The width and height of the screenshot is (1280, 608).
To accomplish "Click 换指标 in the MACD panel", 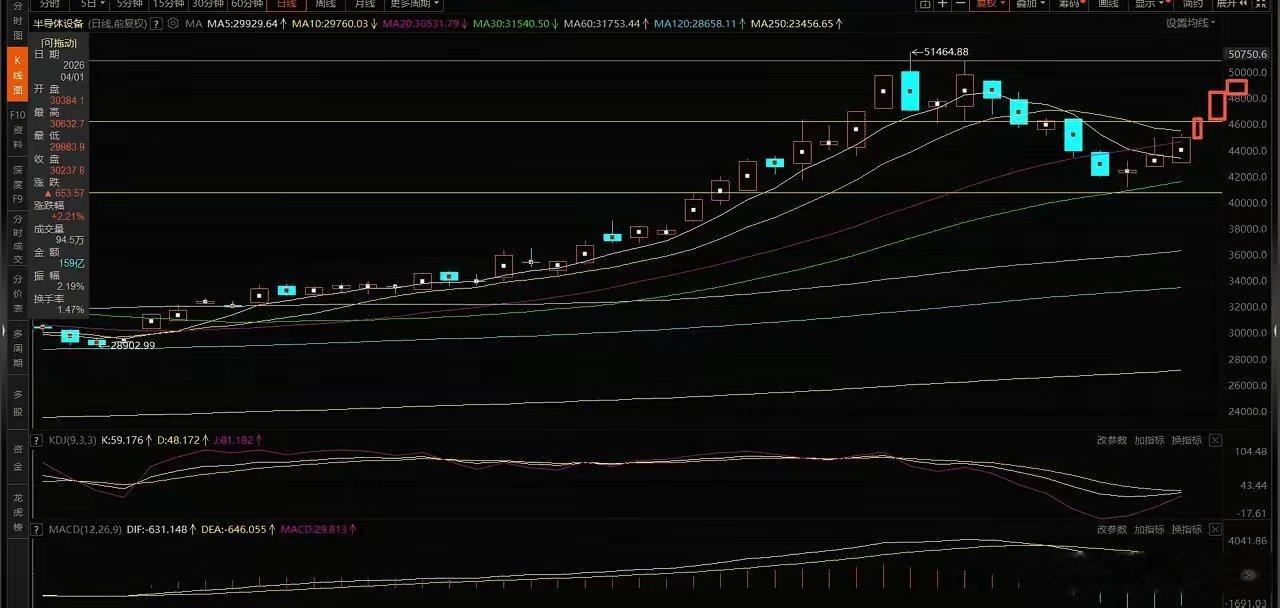I will (1186, 529).
